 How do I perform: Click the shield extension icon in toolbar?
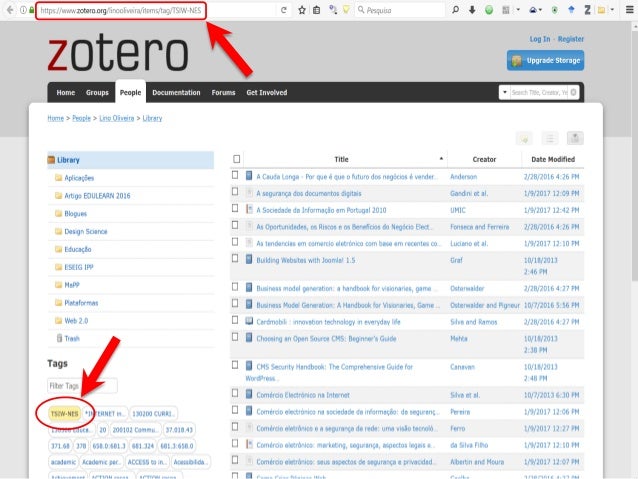[555, 10]
